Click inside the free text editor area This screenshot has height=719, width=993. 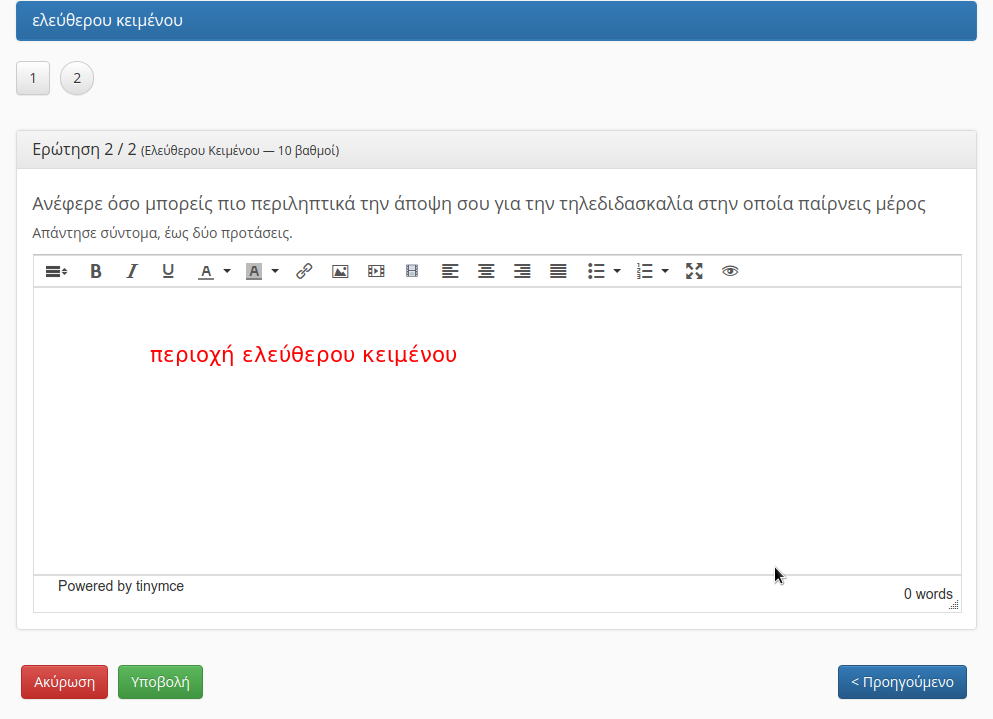coord(497,431)
